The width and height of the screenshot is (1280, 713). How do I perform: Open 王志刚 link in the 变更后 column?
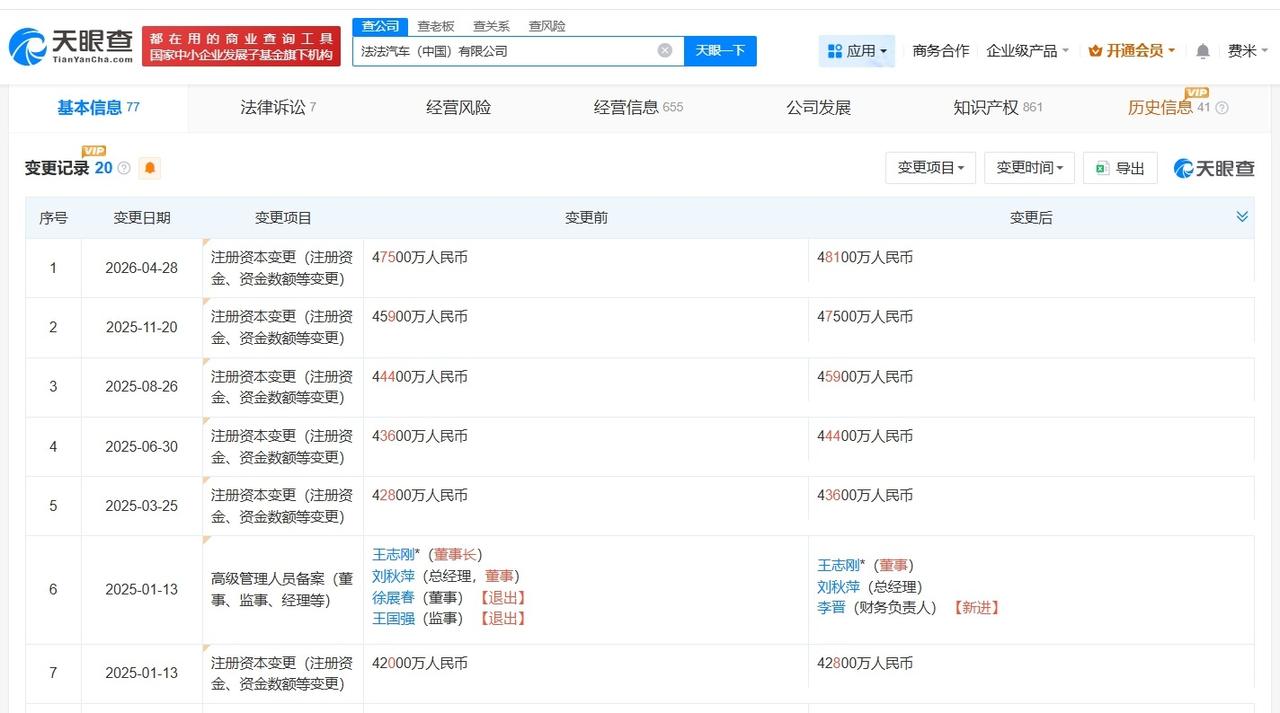838,565
